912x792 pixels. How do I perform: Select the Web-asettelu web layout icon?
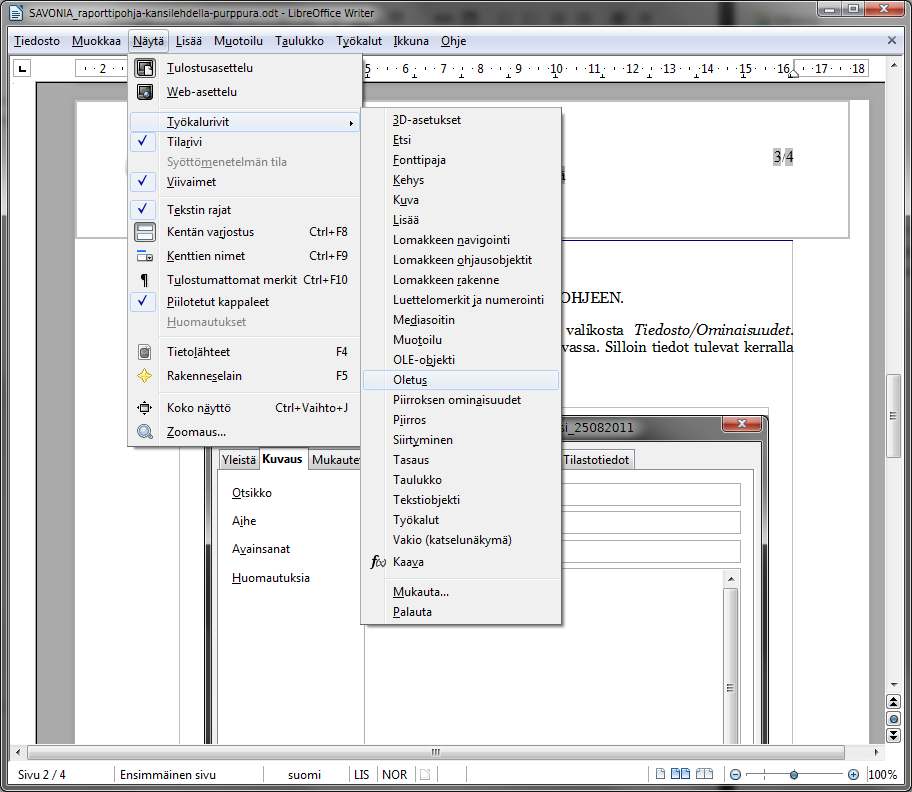(145, 92)
